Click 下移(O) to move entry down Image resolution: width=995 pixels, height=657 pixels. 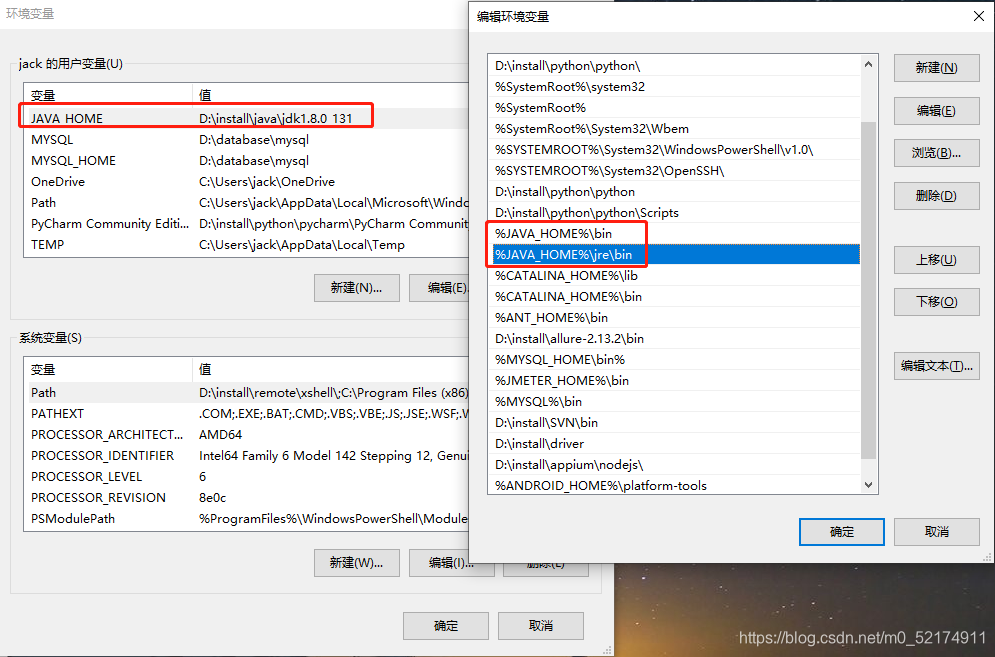(x=937, y=302)
